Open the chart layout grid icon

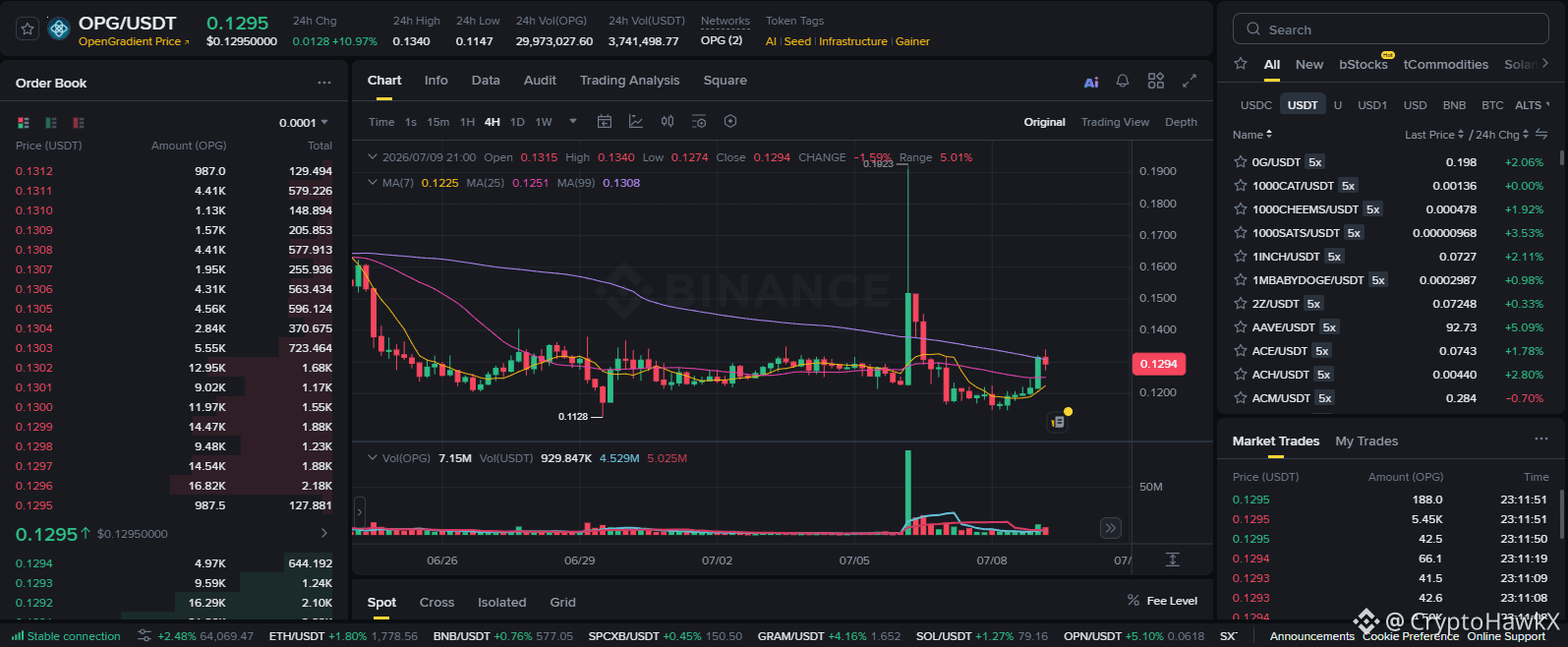coord(1156,81)
